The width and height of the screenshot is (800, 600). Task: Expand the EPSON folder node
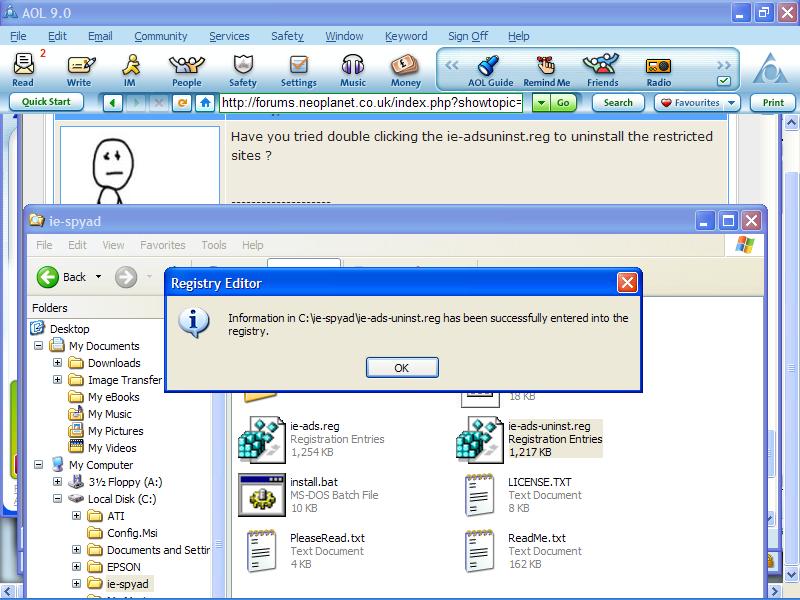[x=76, y=567]
